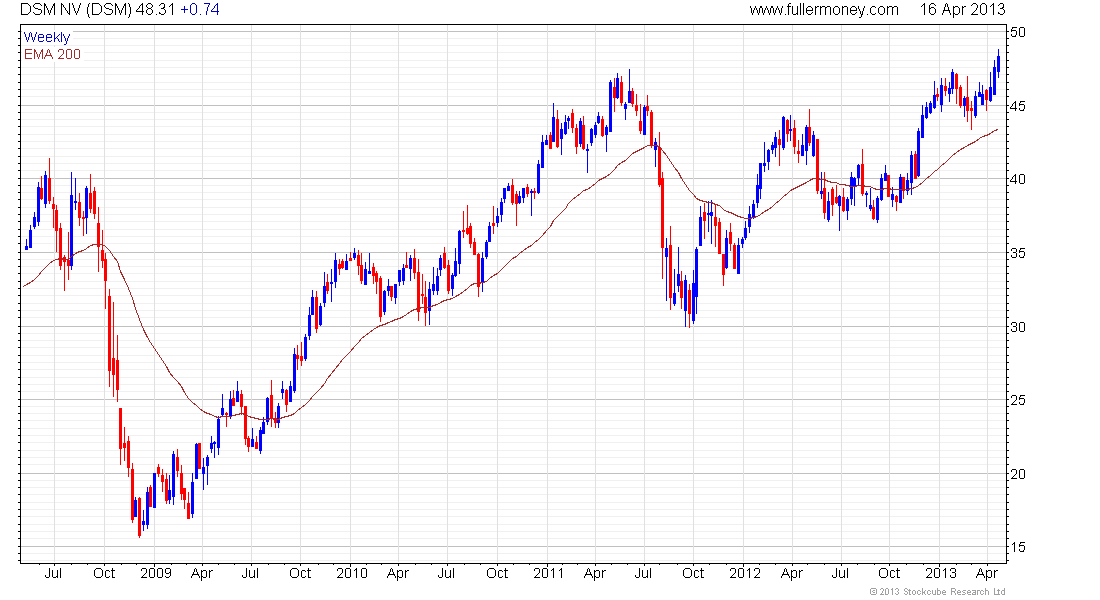Click the 45 price axis label
The width and height of the screenshot is (1100, 600).
(1018, 106)
